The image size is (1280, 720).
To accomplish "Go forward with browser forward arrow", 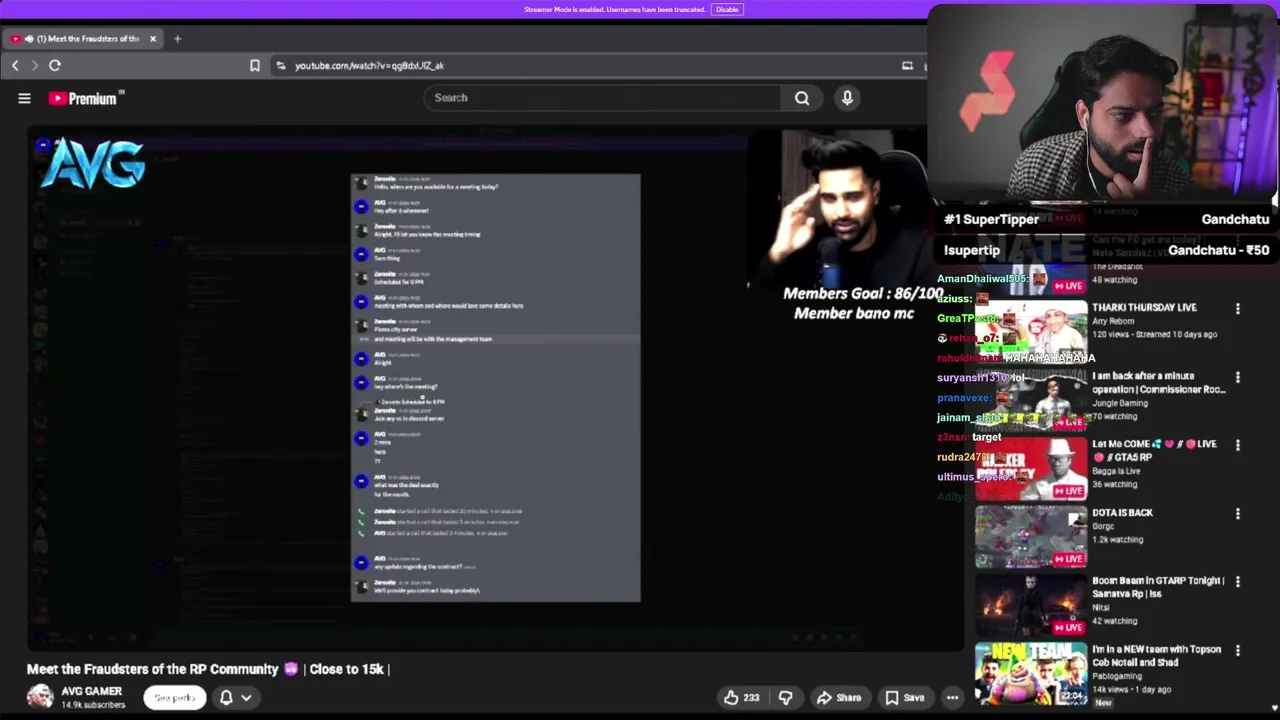I will [x=34, y=65].
